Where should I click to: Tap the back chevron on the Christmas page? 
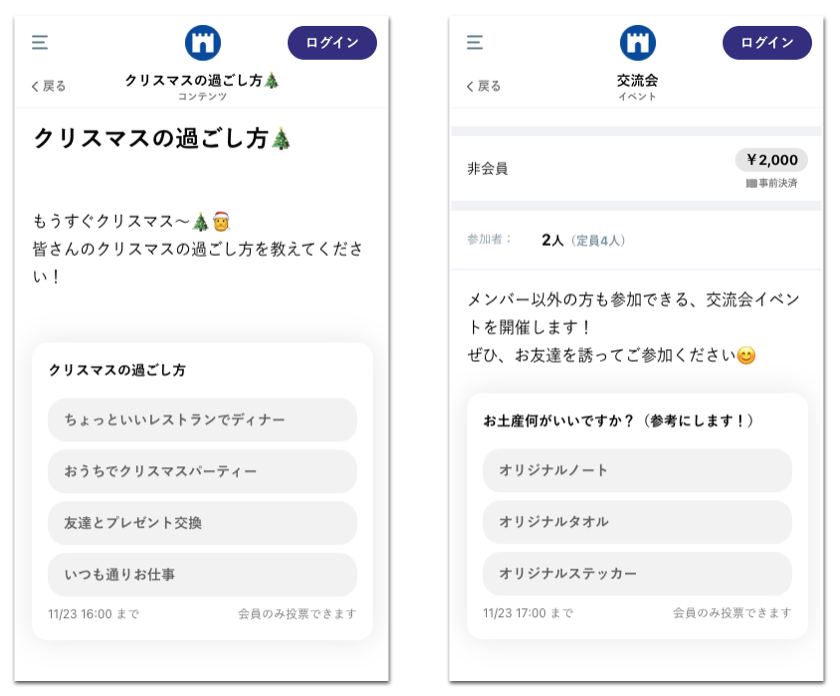[x=33, y=87]
